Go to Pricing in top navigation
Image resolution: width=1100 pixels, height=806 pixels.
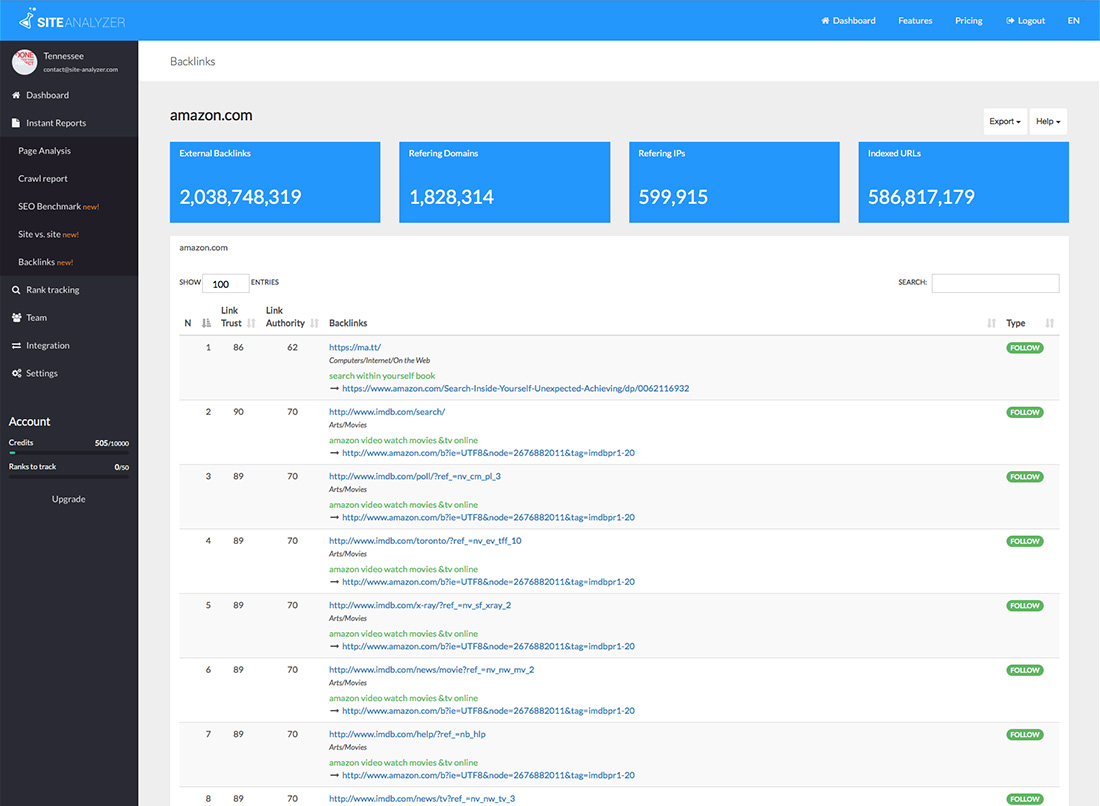click(968, 20)
